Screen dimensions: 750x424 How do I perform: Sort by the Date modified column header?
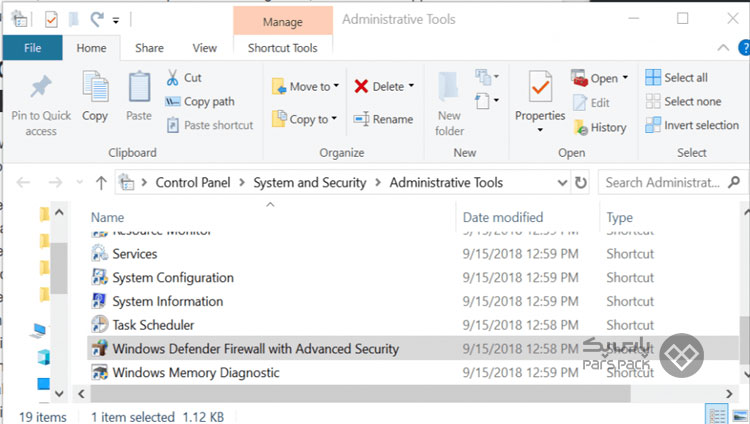pyautogui.click(x=503, y=217)
